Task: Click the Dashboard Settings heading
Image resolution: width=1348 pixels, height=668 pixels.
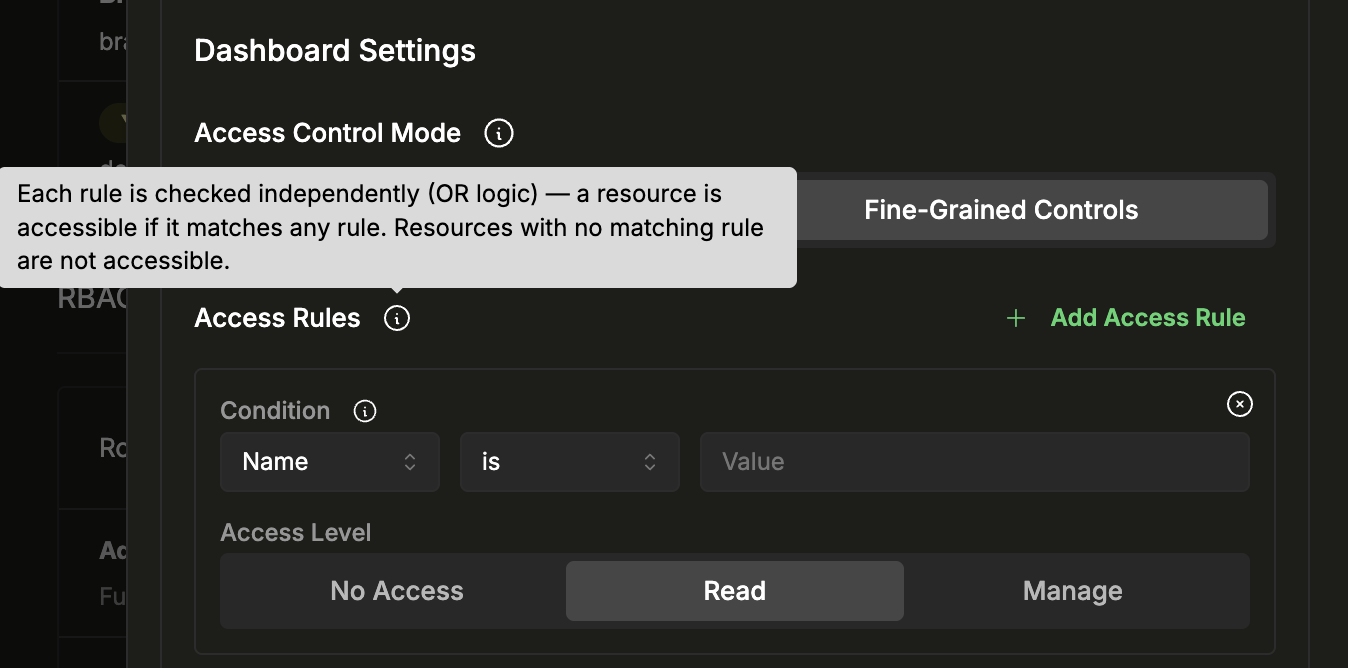Action: [x=335, y=51]
